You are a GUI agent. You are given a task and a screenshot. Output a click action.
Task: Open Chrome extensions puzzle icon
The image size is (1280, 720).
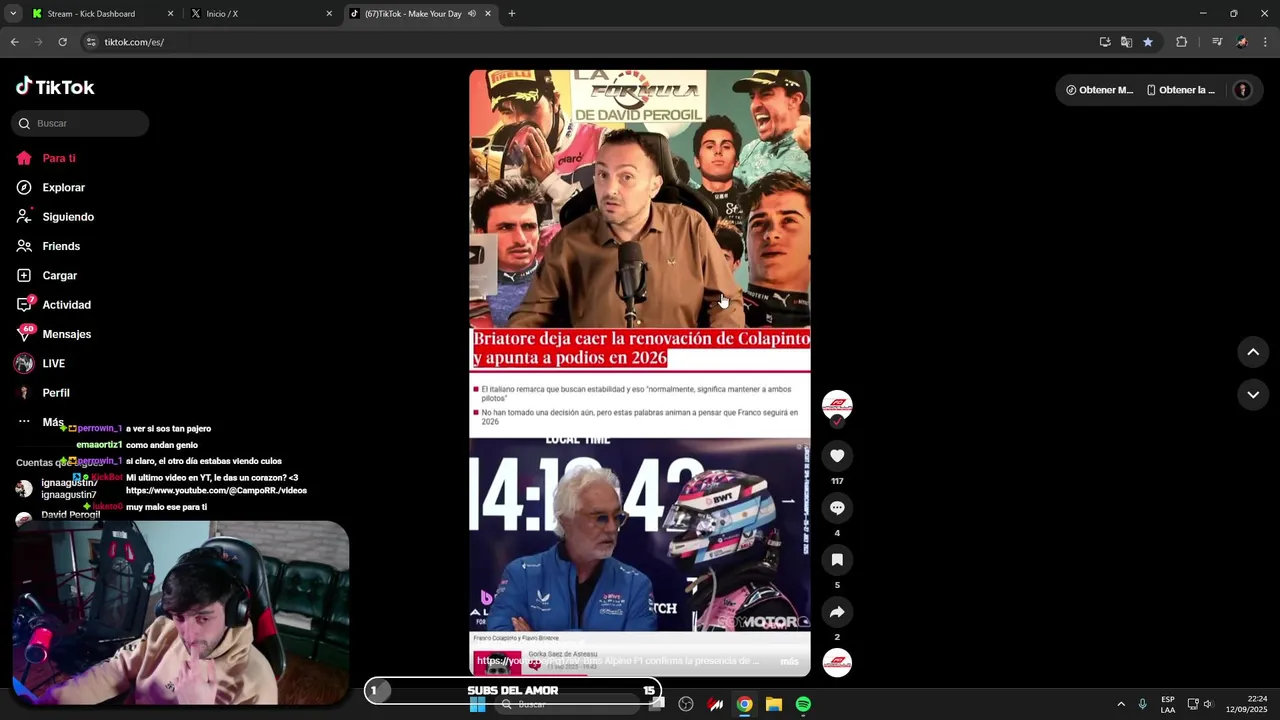tap(1182, 42)
